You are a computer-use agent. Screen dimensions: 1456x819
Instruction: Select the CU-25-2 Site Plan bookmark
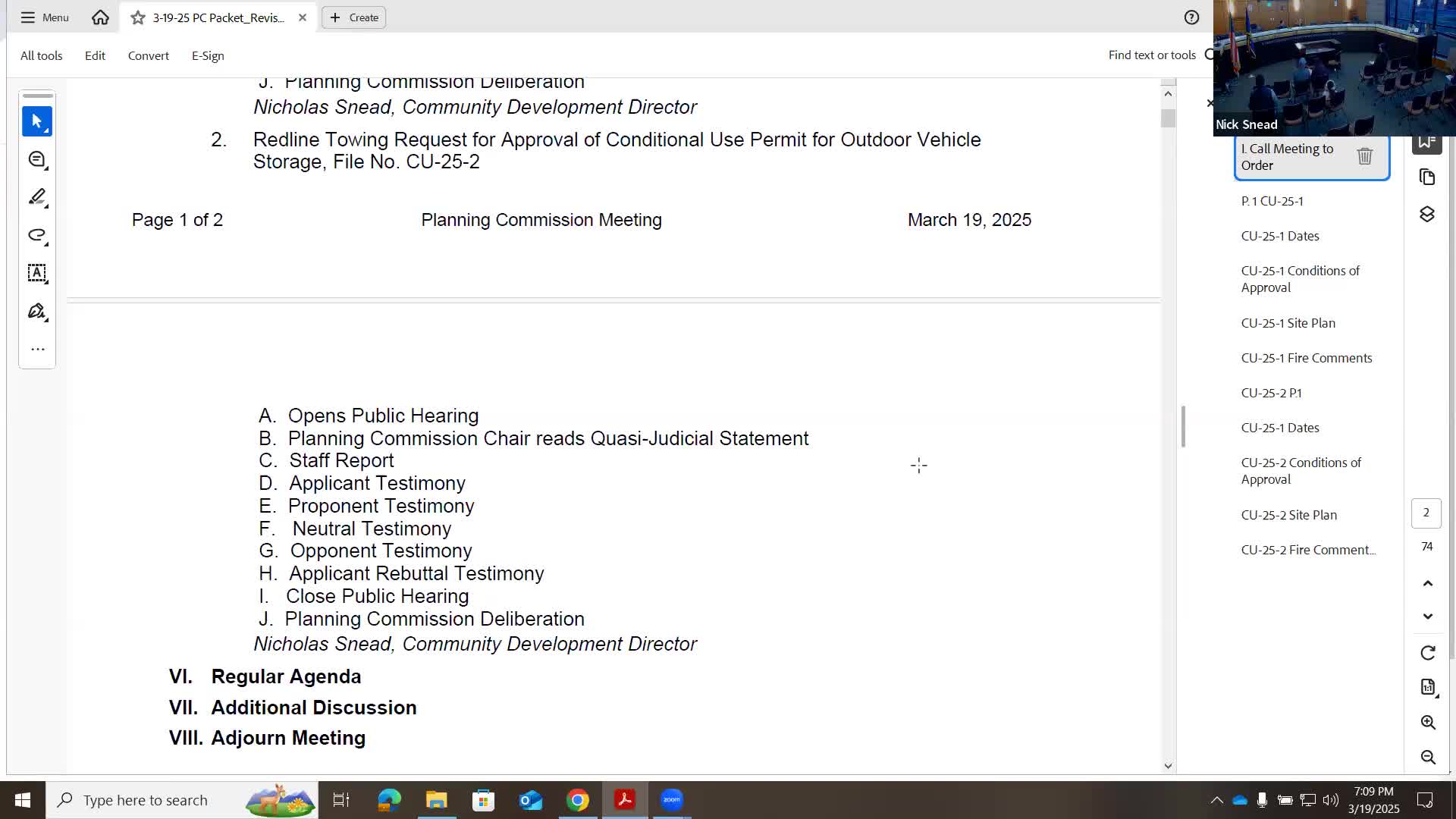point(1288,514)
